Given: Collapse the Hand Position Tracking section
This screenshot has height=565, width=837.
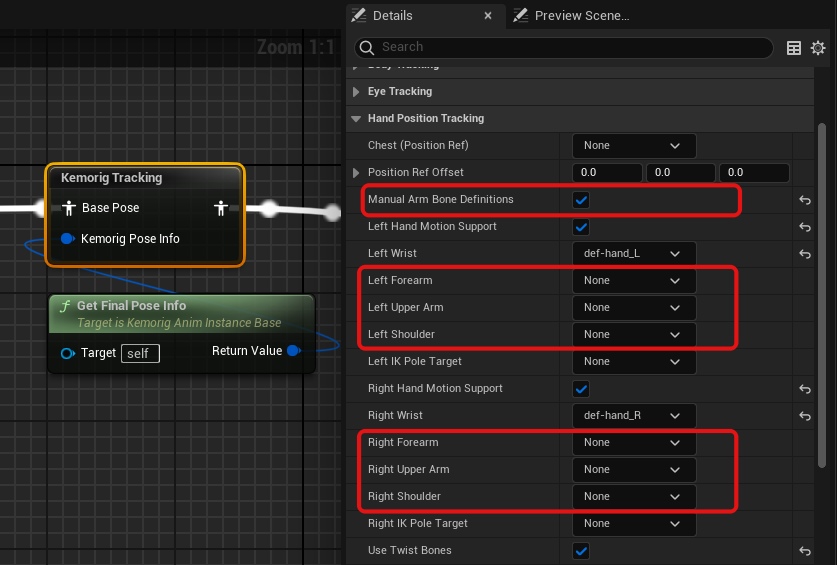Looking at the screenshot, I should [357, 119].
